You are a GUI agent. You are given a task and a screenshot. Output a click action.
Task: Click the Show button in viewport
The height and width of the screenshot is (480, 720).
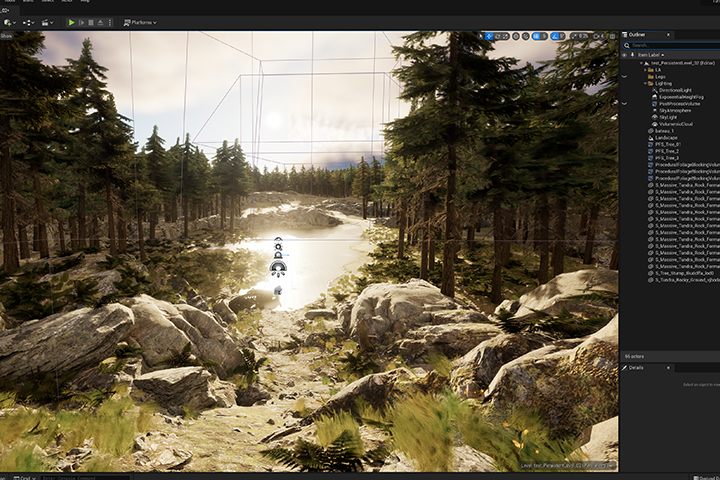[6, 36]
